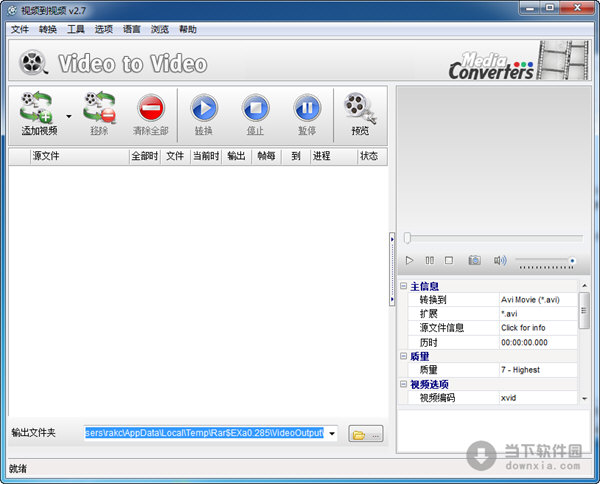The height and width of the screenshot is (484, 600).
Task: Click the film reel Video to Video logo
Action: coord(34,62)
